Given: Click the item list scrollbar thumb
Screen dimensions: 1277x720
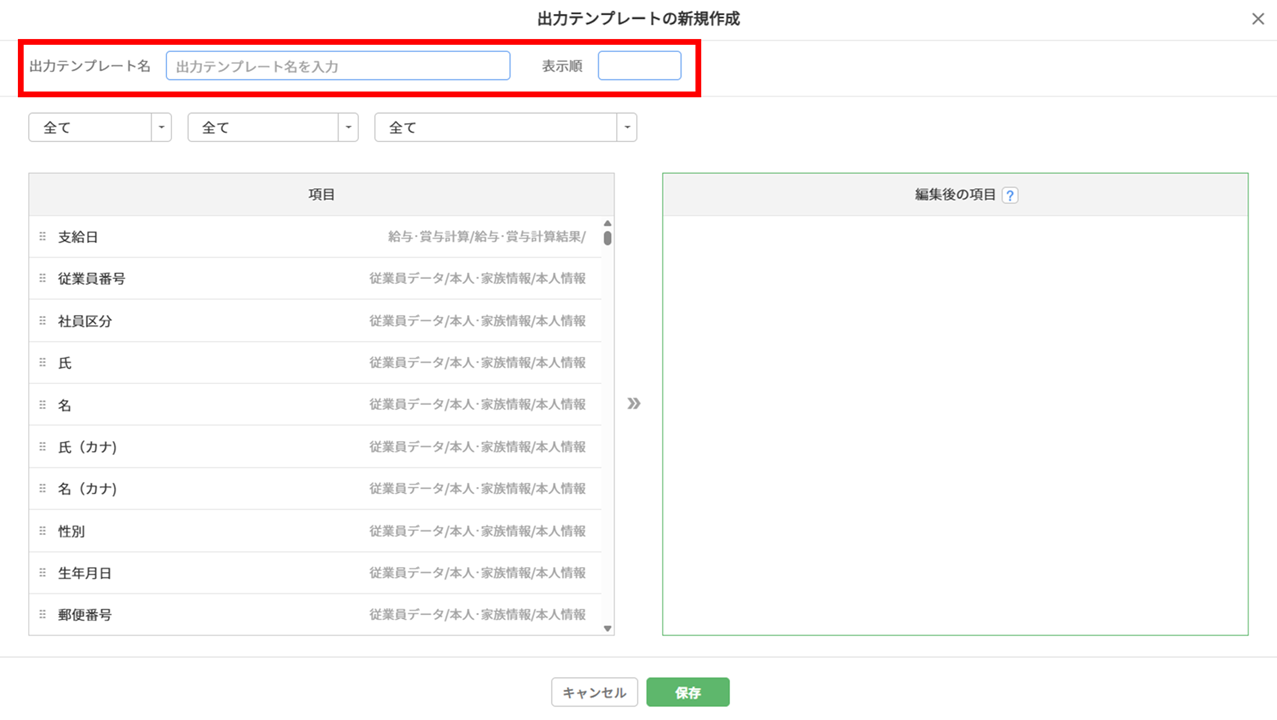Looking at the screenshot, I should click(x=607, y=238).
